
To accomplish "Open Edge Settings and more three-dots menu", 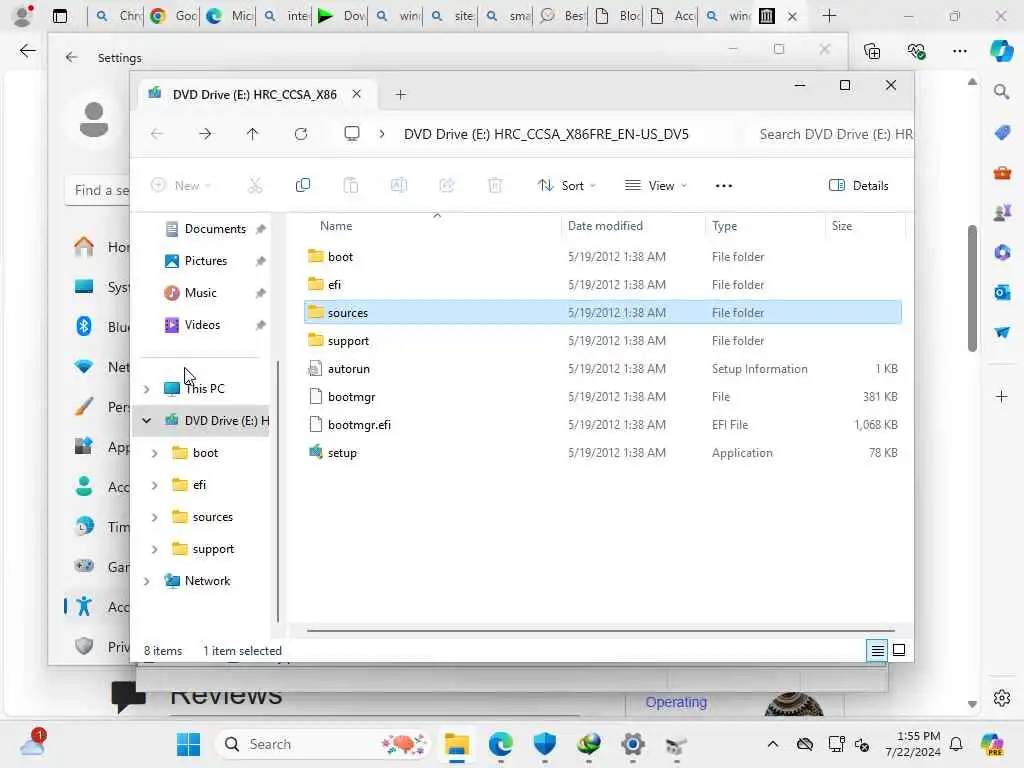I will click(959, 51).
